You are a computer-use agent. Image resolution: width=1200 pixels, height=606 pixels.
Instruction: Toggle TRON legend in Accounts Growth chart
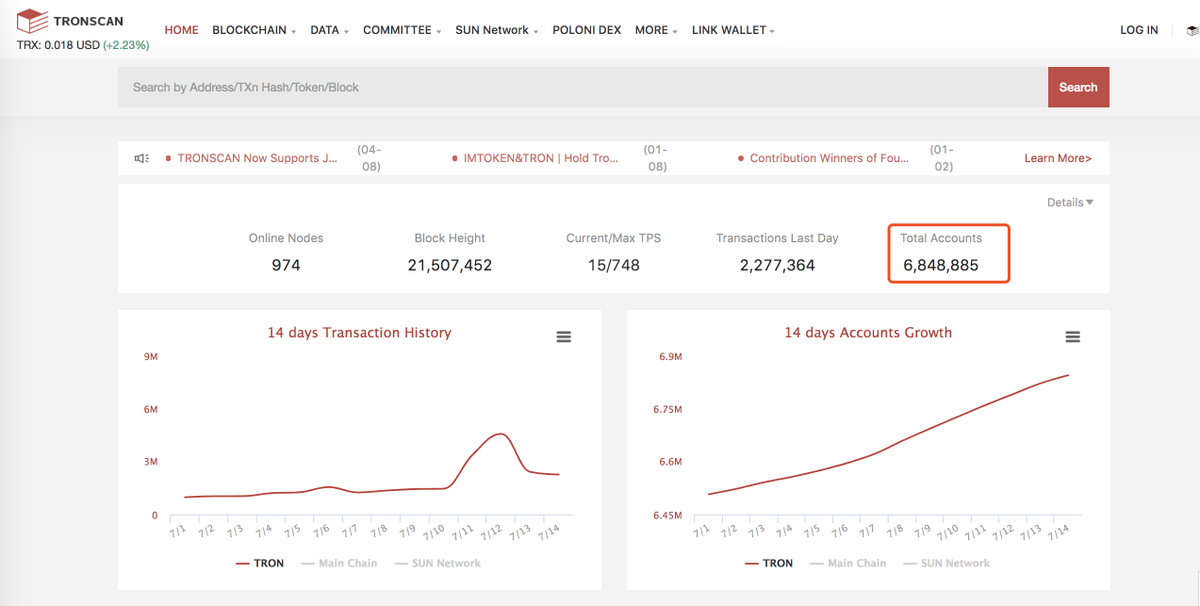[x=769, y=563]
